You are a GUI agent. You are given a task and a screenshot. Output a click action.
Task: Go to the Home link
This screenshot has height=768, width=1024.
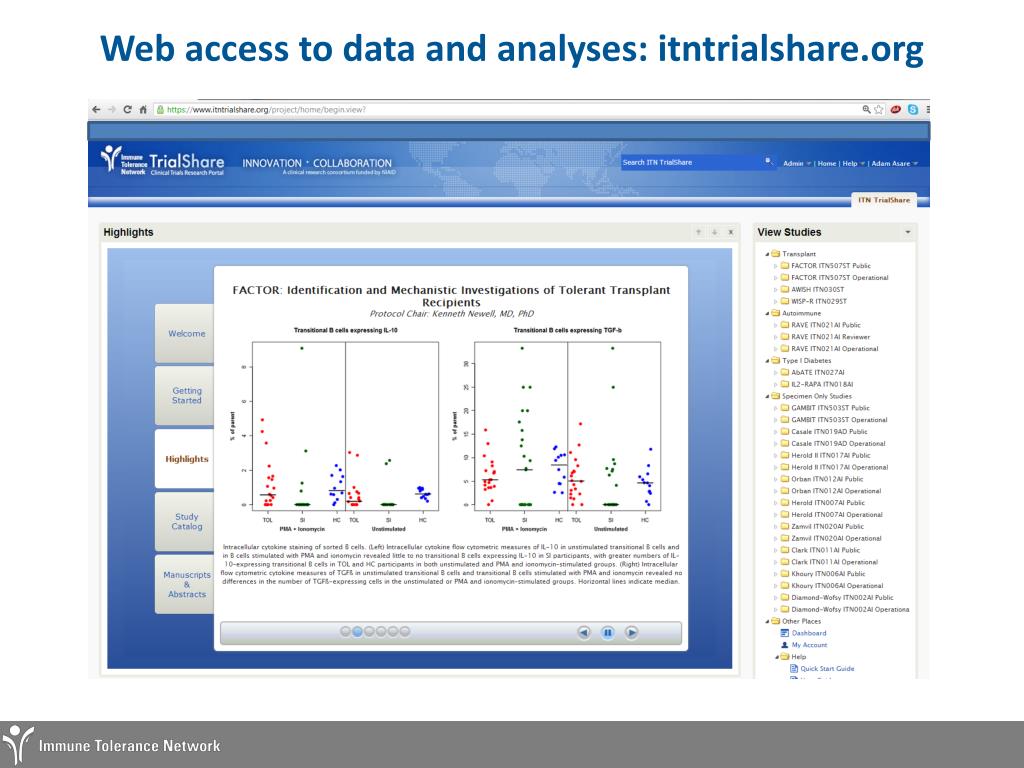[827, 163]
